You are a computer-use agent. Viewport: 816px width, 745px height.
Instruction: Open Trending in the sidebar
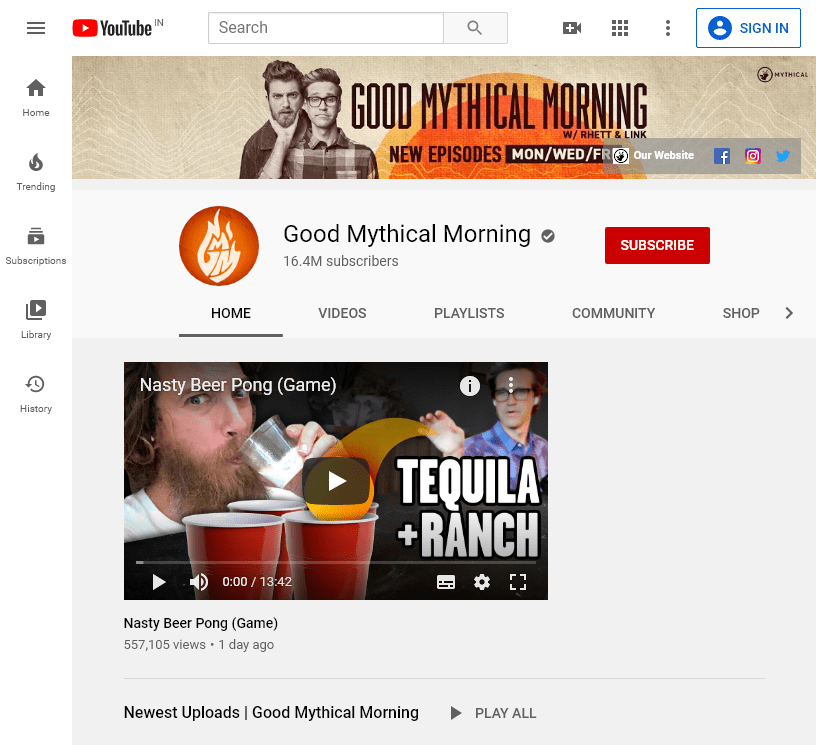click(x=36, y=172)
